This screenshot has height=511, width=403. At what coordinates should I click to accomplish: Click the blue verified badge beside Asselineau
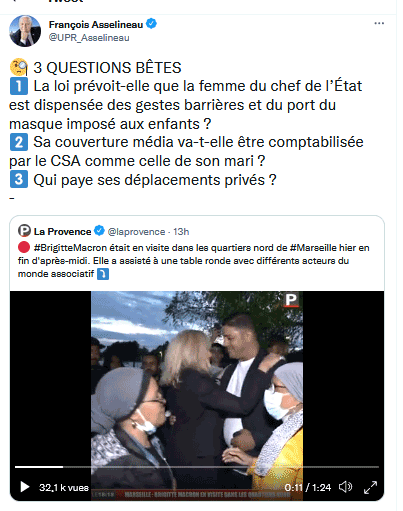coord(151,24)
